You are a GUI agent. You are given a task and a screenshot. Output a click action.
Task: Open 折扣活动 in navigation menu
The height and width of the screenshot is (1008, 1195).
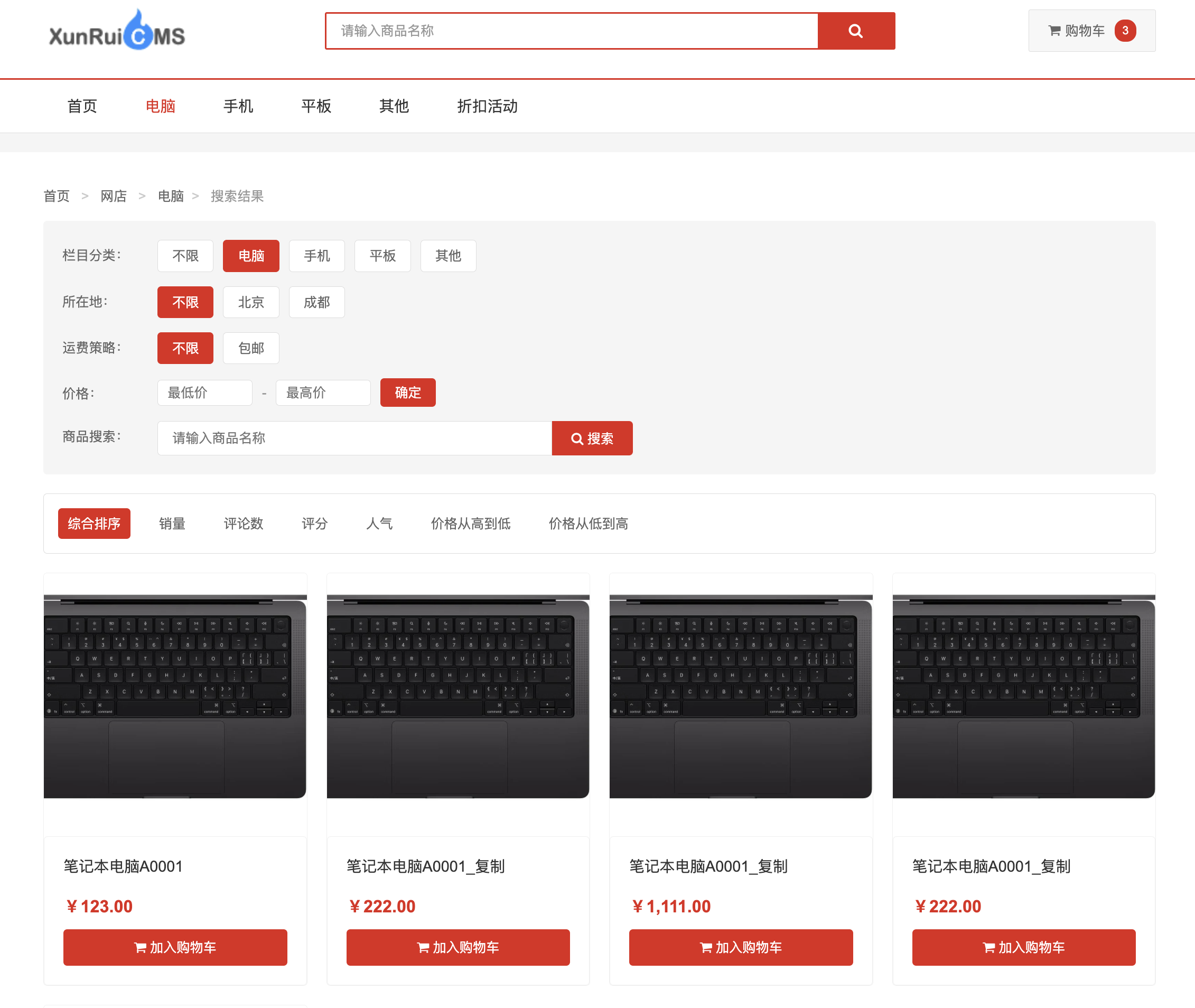pyautogui.click(x=487, y=106)
